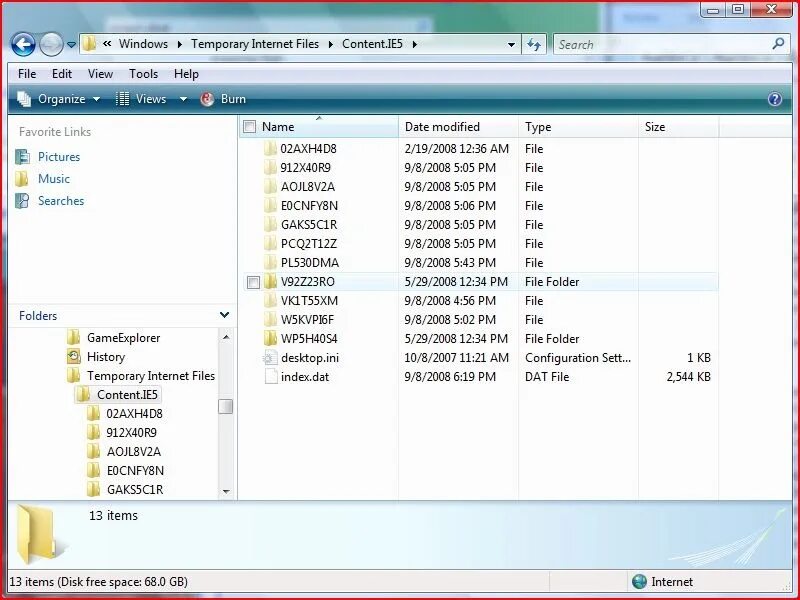This screenshot has width=800, height=600.
Task: Select the WP5H40S4 folder icon
Action: 270,338
